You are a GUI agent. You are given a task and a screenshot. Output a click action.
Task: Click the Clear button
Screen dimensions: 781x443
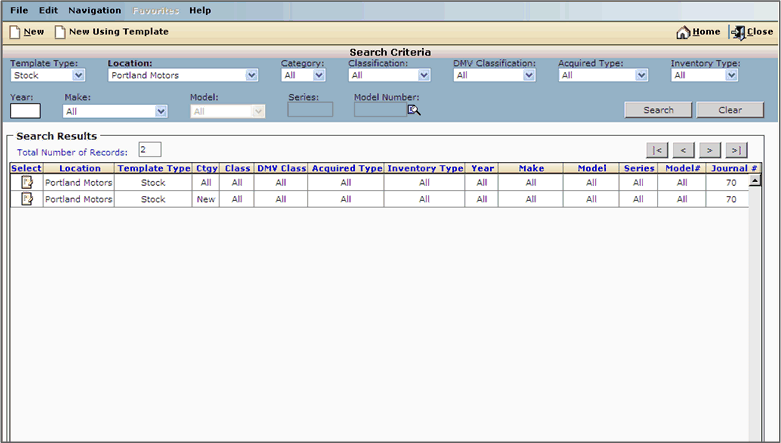click(730, 110)
